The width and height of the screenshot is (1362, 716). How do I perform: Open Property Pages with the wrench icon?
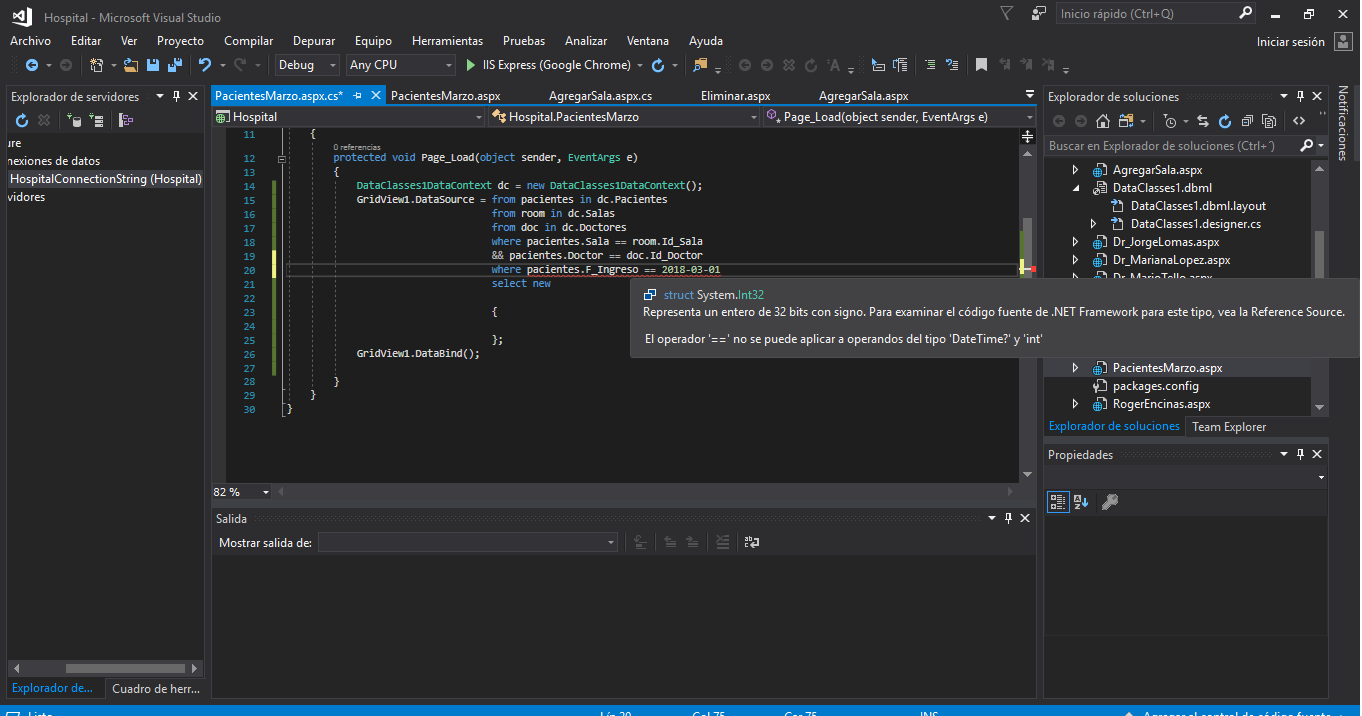pos(1109,502)
